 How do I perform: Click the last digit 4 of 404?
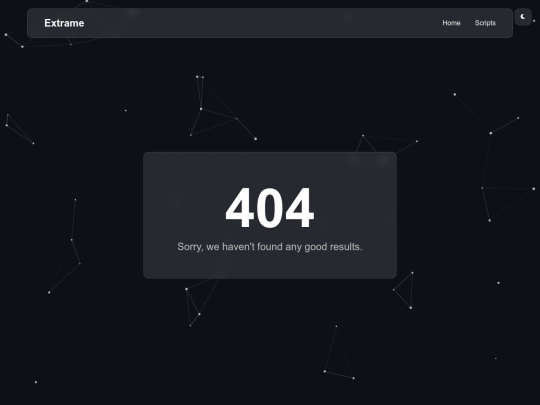click(300, 208)
